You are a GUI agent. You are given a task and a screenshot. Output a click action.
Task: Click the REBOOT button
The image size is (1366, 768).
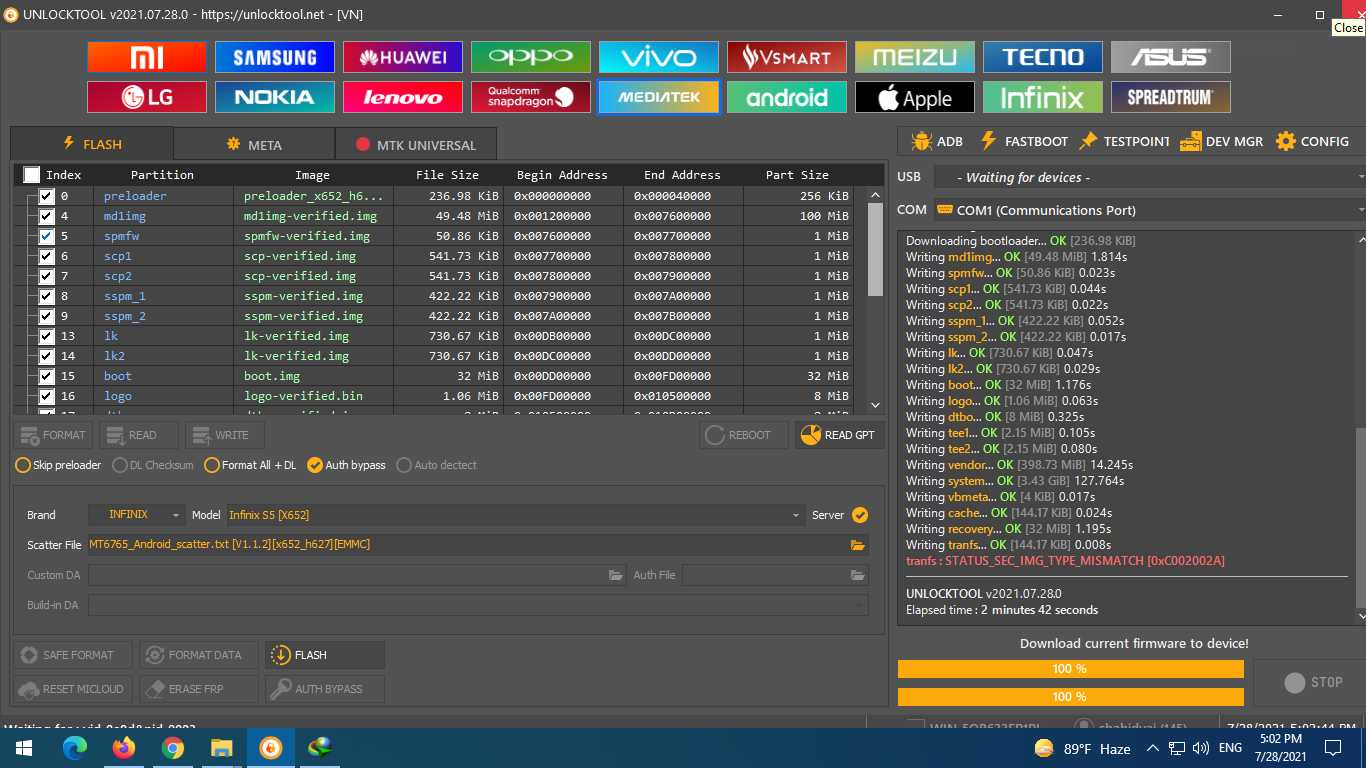pyautogui.click(x=744, y=435)
